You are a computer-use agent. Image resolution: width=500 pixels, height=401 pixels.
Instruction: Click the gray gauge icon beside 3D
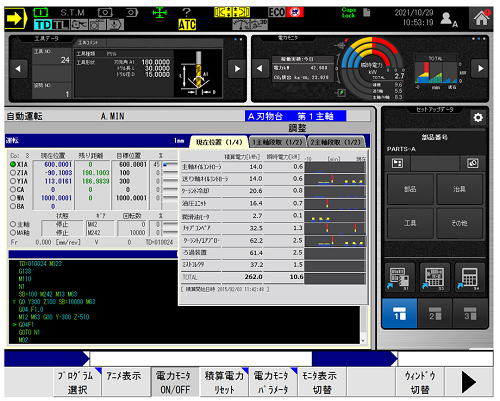point(241,24)
